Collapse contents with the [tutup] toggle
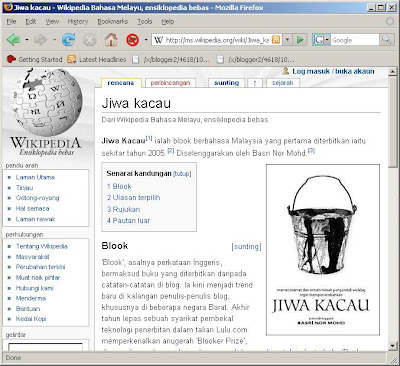The image size is (400, 366). pos(182,174)
